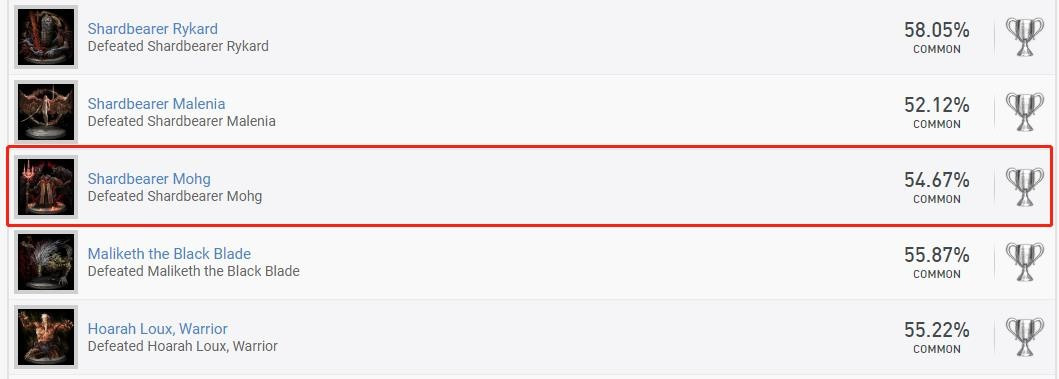Click the silver trophy icon for Maliketh
The image size is (1059, 379).
(x=1025, y=262)
